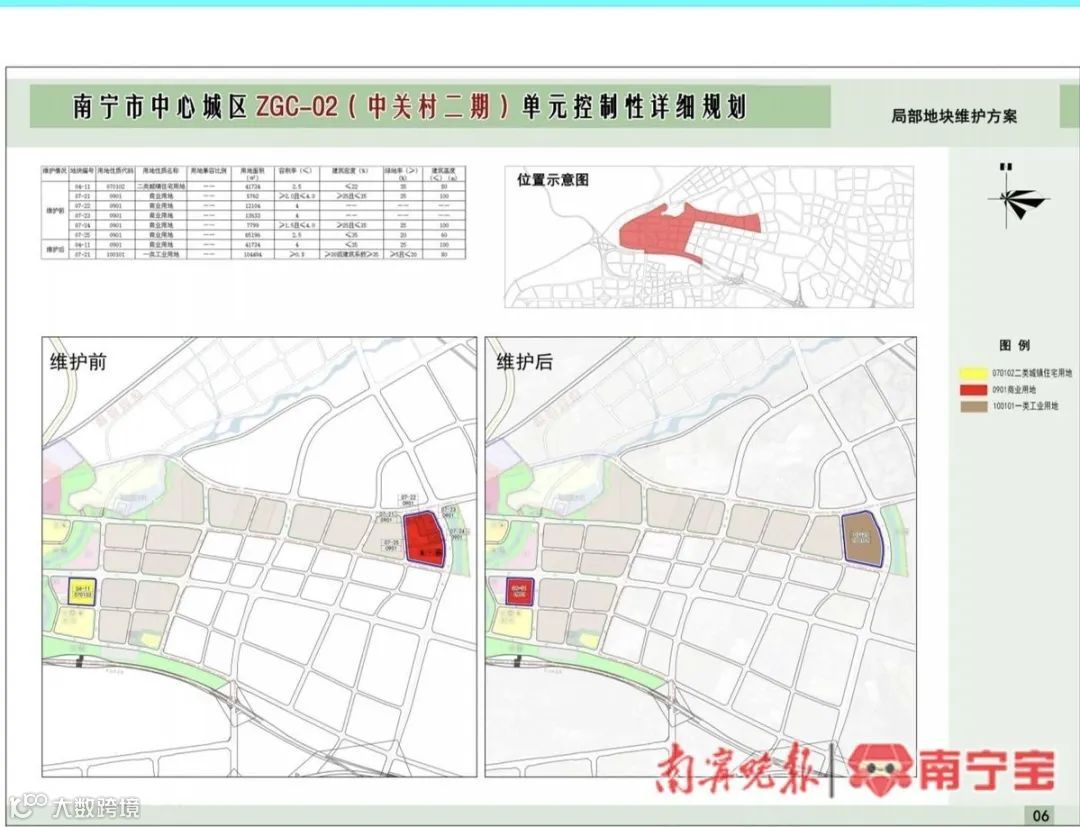Screen dimensions: 1080x827
Task: Click the 07-24 cell in the table
Action: [x=82, y=225]
